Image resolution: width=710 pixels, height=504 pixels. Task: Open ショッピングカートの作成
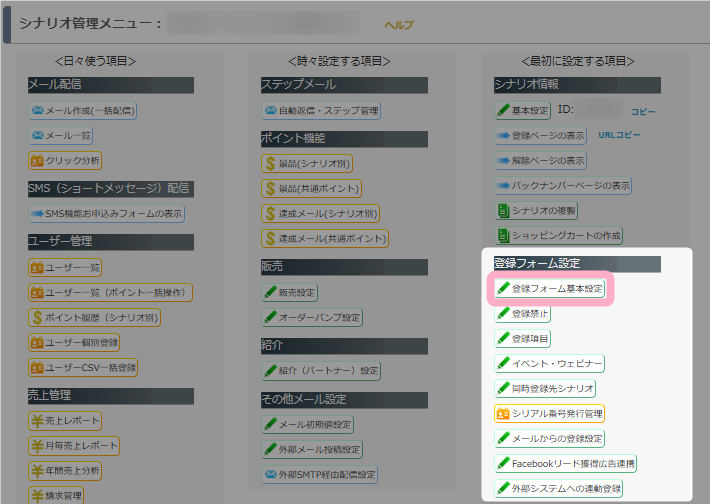[x=559, y=236]
